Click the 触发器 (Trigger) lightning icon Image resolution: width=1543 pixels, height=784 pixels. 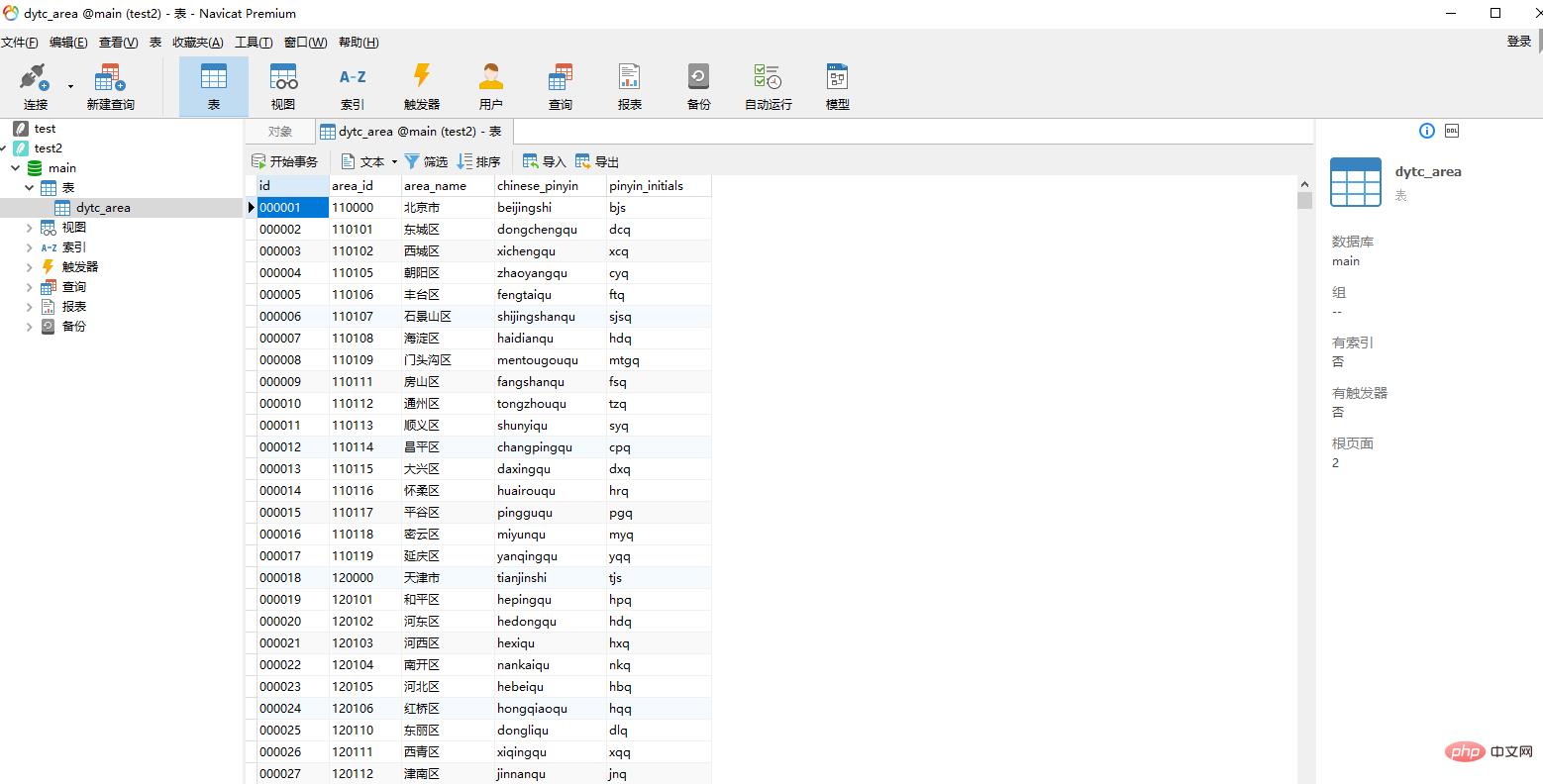click(x=422, y=85)
